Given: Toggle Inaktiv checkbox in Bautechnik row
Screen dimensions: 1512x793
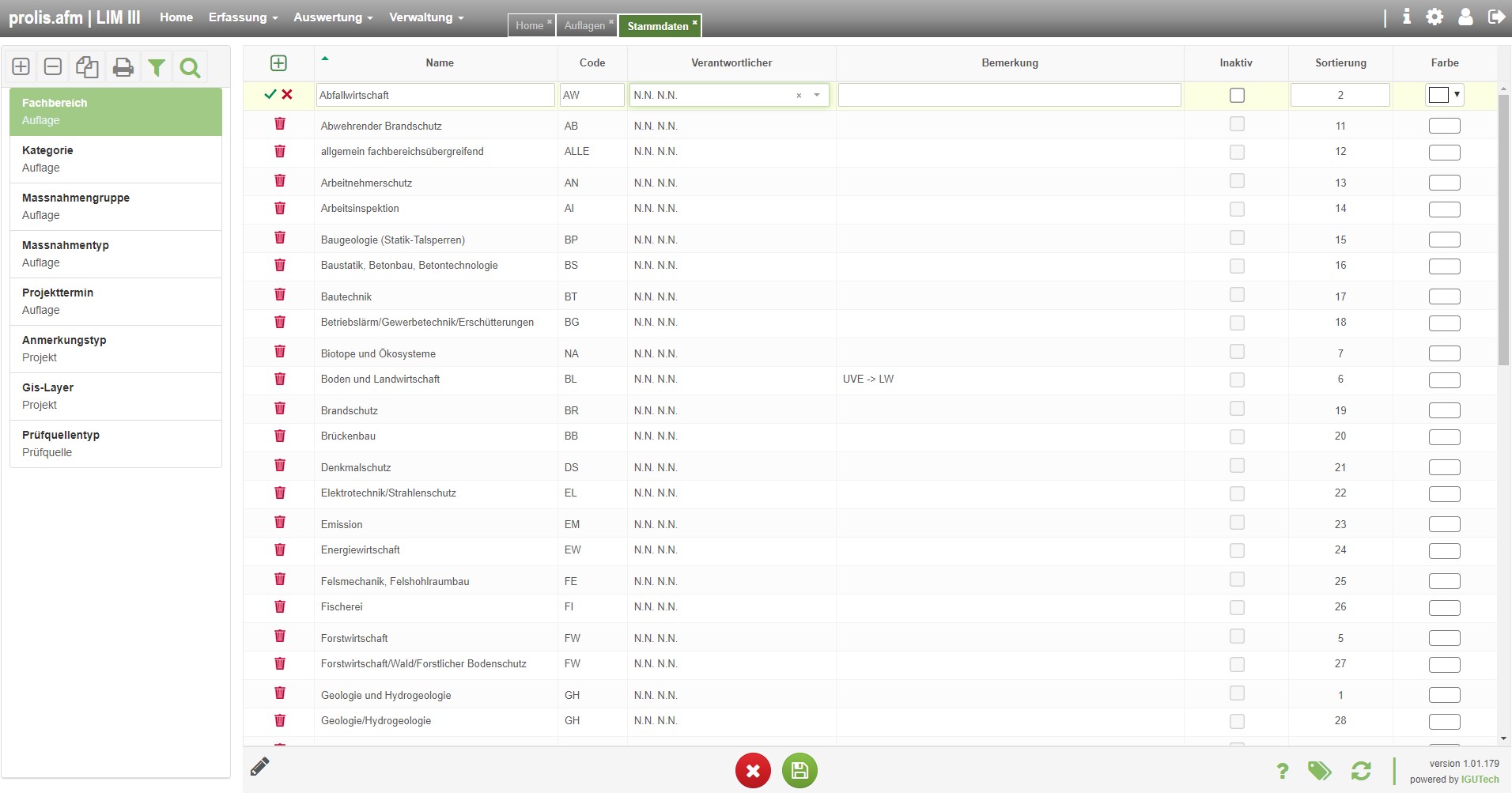Looking at the screenshot, I should 1237,295.
